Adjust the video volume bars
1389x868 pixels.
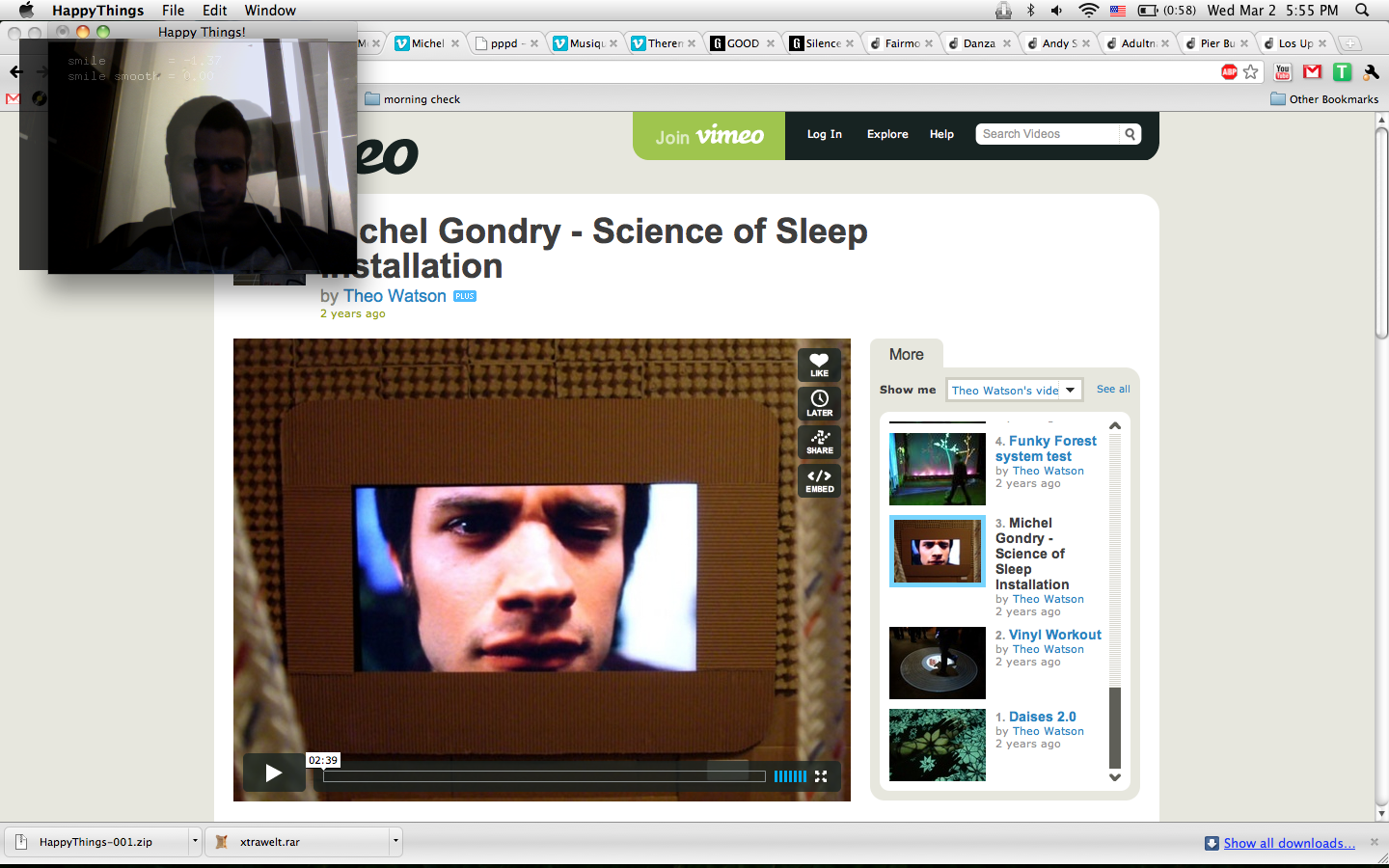point(790,776)
